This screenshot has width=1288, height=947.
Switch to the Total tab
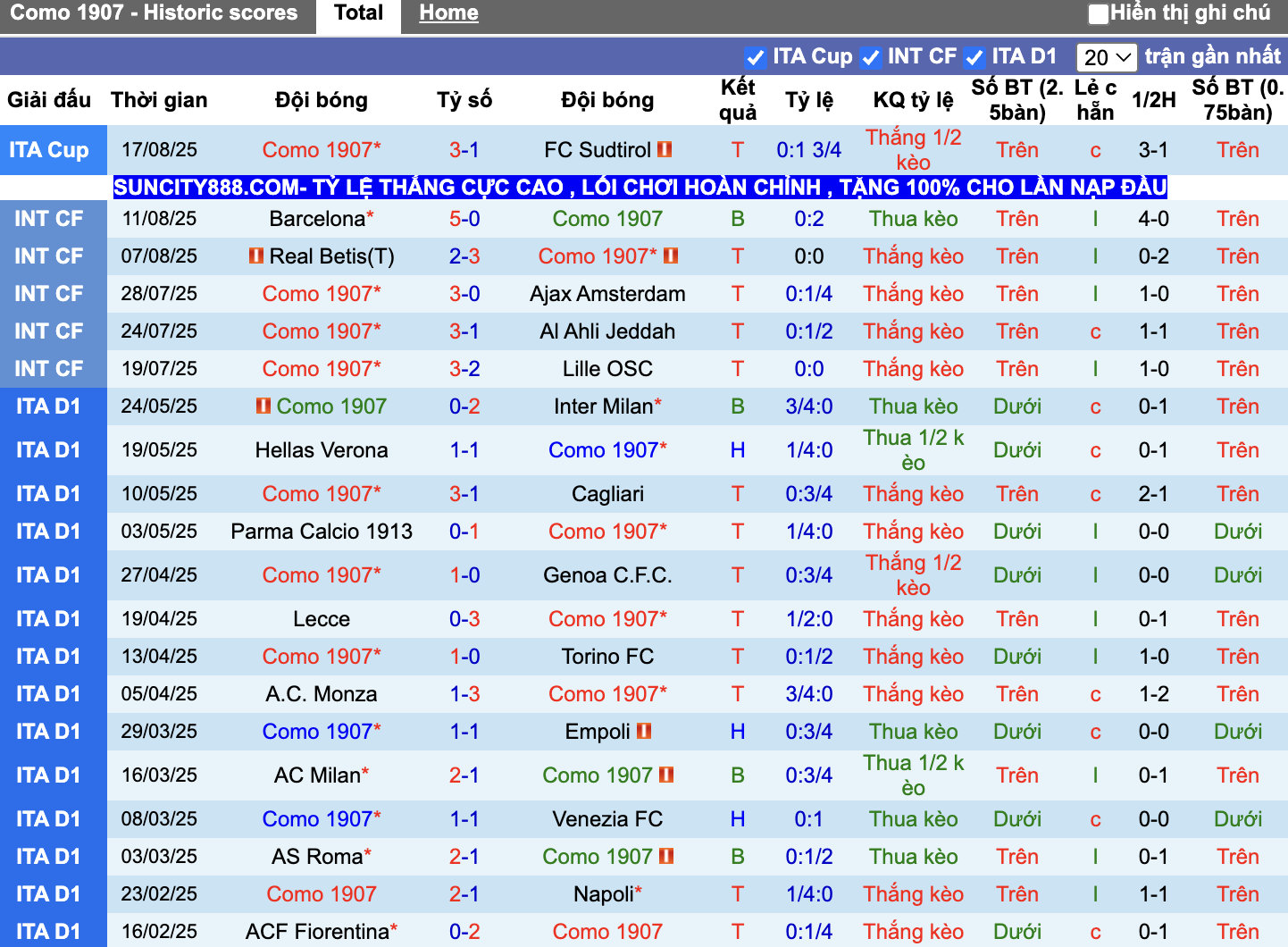tap(358, 13)
